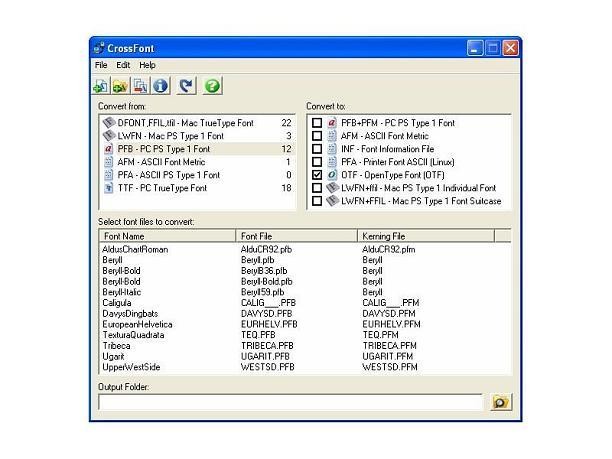The height and width of the screenshot is (459, 612).
Task: Check the INF - Font Information File box
Action: pyautogui.click(x=317, y=149)
